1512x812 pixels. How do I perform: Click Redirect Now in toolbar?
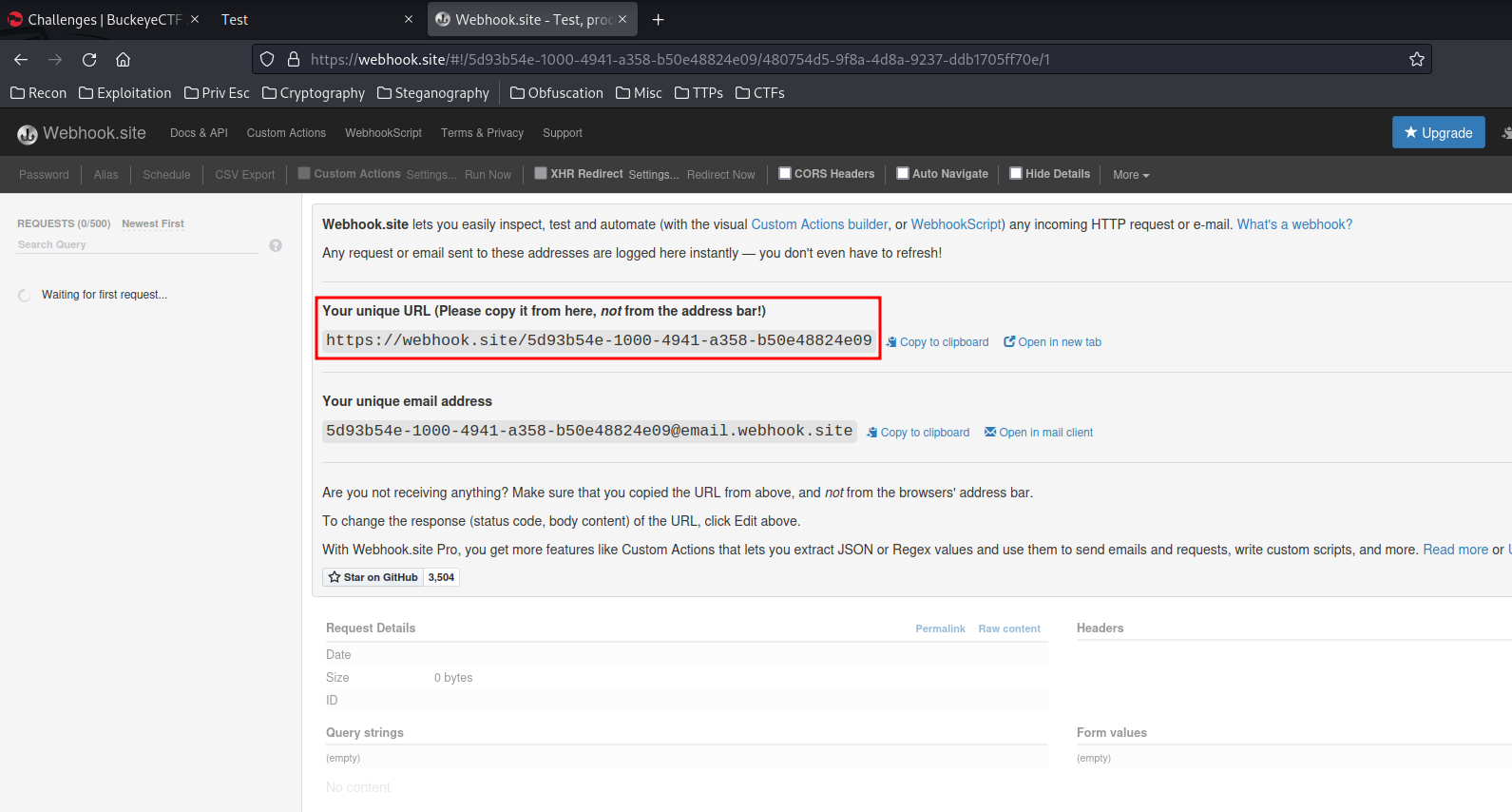point(721,175)
